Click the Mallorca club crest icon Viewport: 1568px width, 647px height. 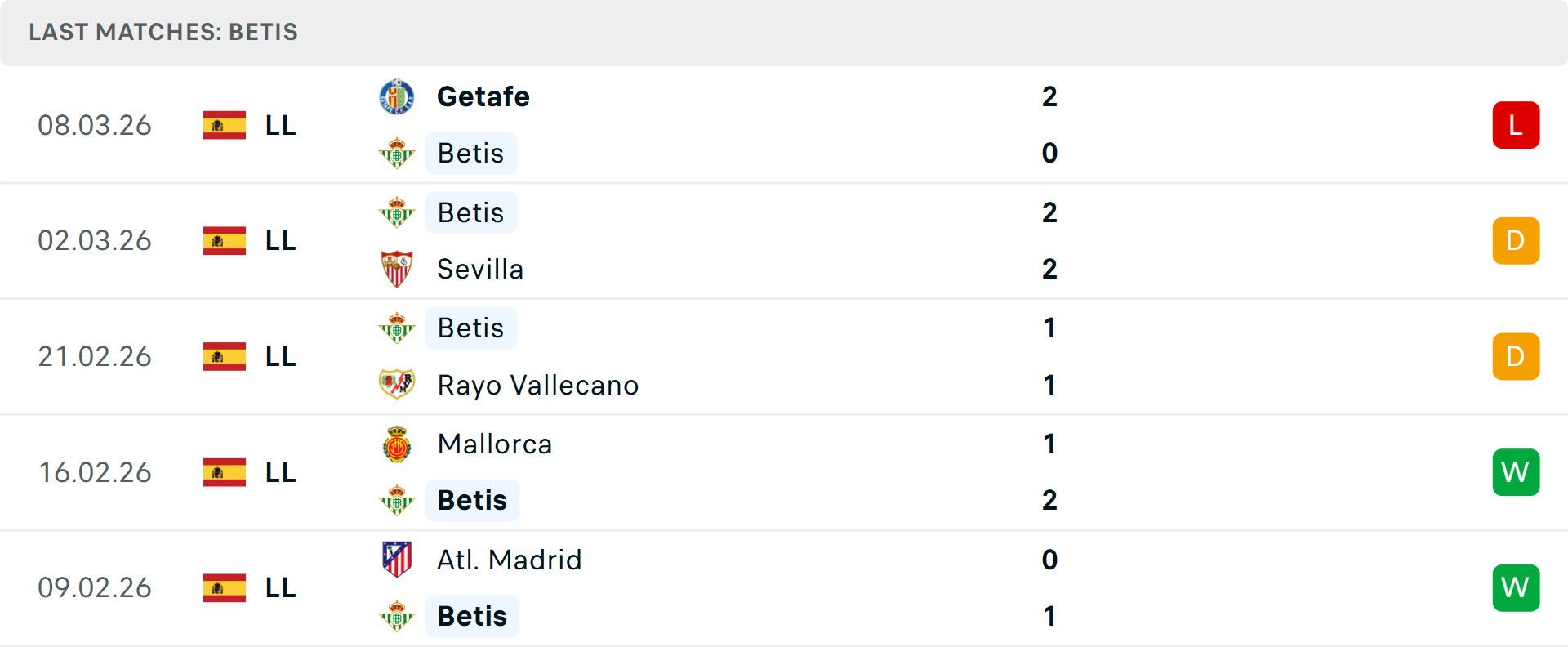tap(397, 444)
